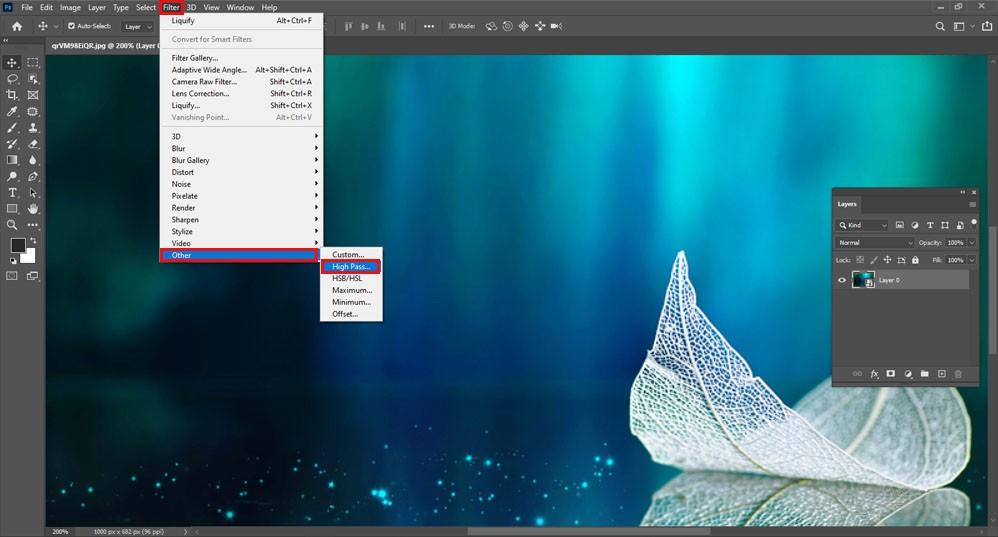Select the Crop tool
998x537 pixels.
coord(12,95)
